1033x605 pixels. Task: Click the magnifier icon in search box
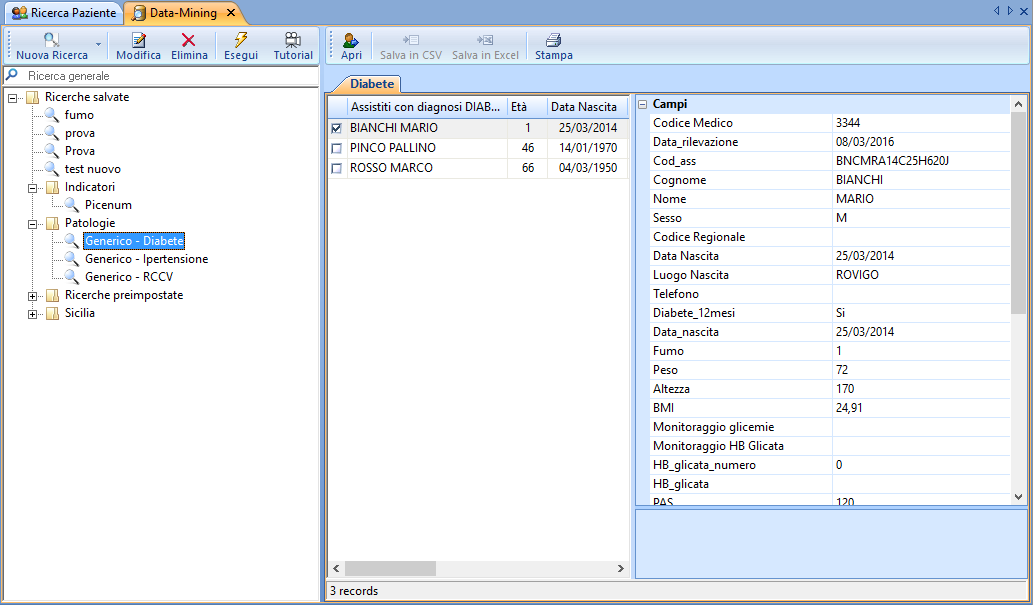[12, 75]
